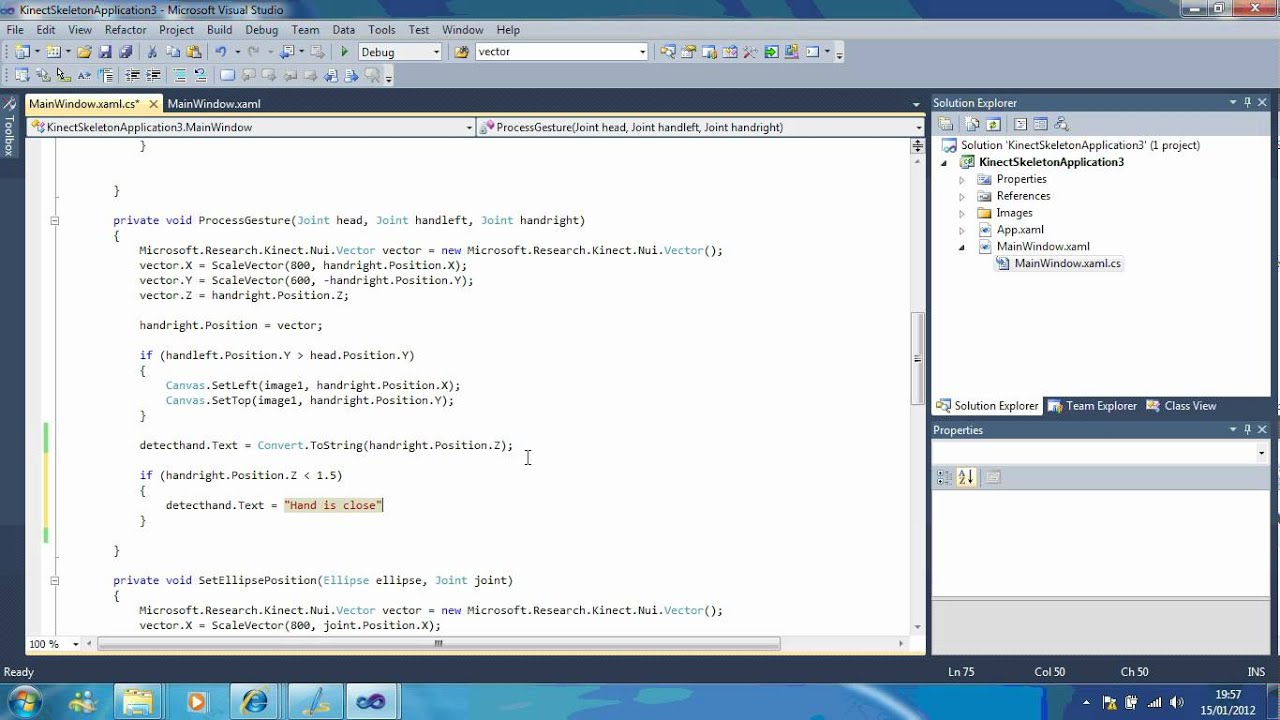Open the Refactor menu
This screenshot has height=720, width=1280.
pyautogui.click(x=125, y=30)
